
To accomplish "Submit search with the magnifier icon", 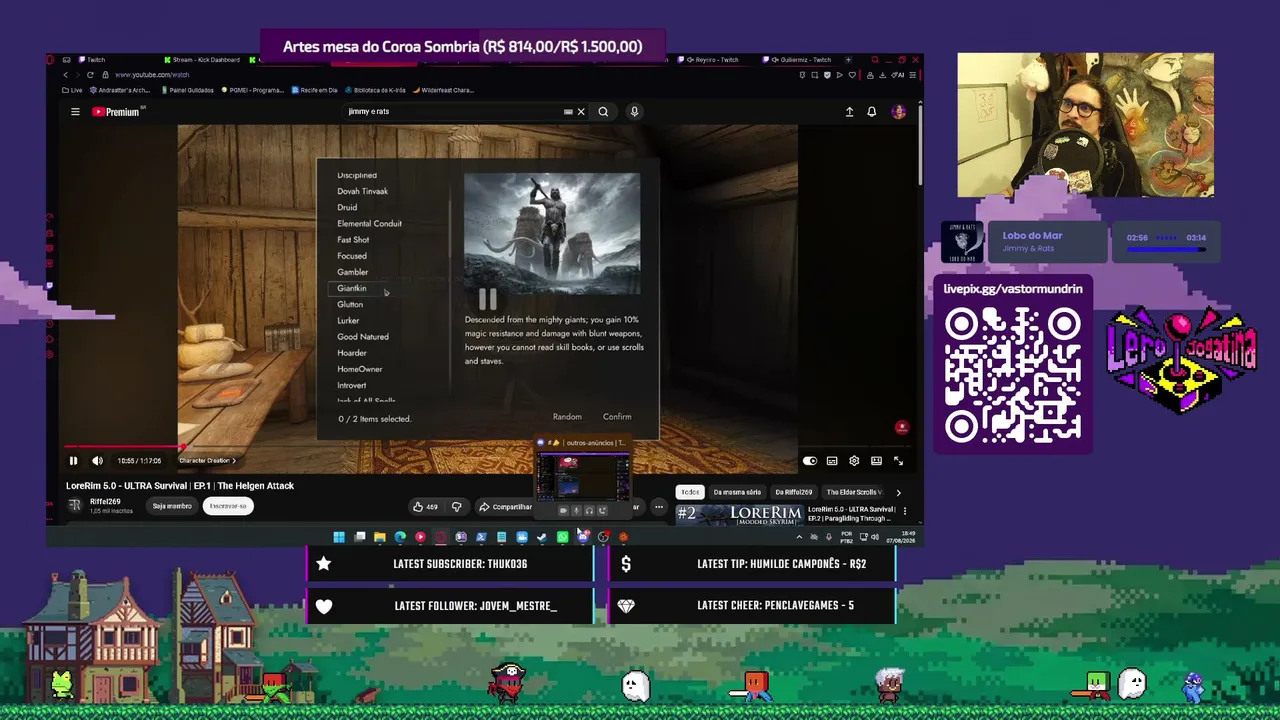I will 603,112.
